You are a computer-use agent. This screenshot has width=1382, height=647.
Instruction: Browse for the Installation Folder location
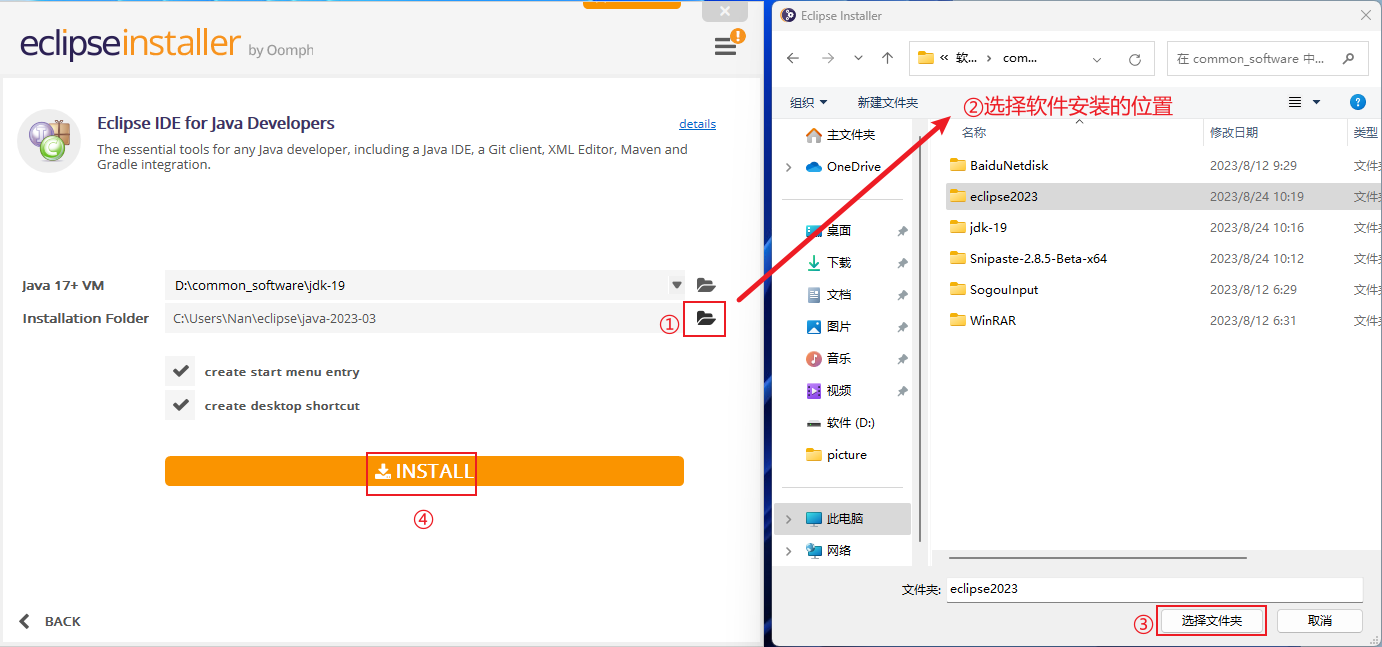click(x=706, y=319)
